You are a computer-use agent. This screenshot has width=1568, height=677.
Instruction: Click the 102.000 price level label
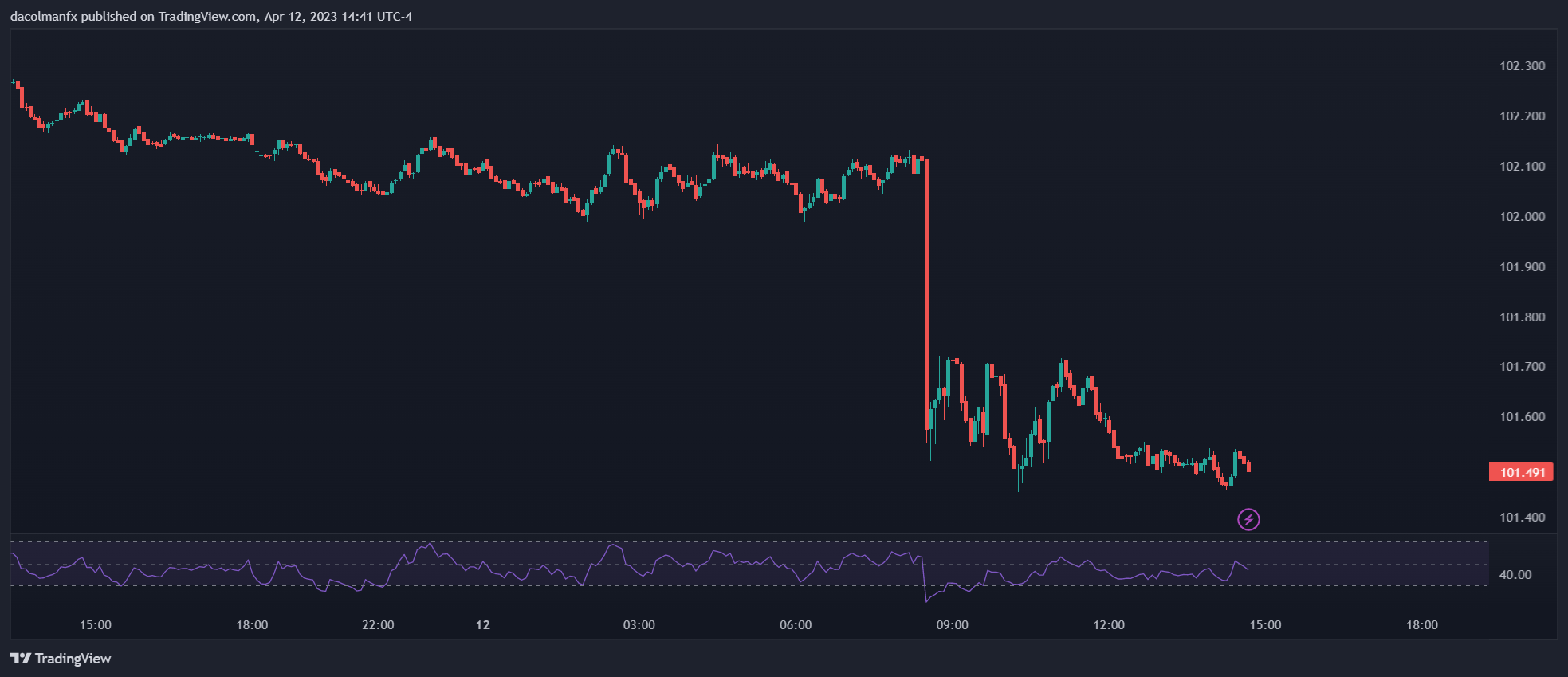pos(1523,217)
